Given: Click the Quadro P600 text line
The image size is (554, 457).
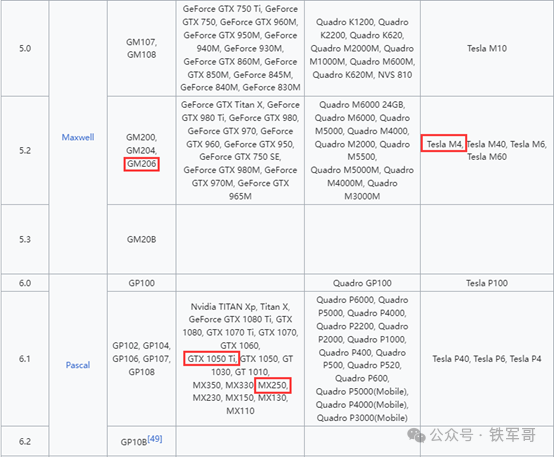Looking at the screenshot, I should tap(362, 378).
